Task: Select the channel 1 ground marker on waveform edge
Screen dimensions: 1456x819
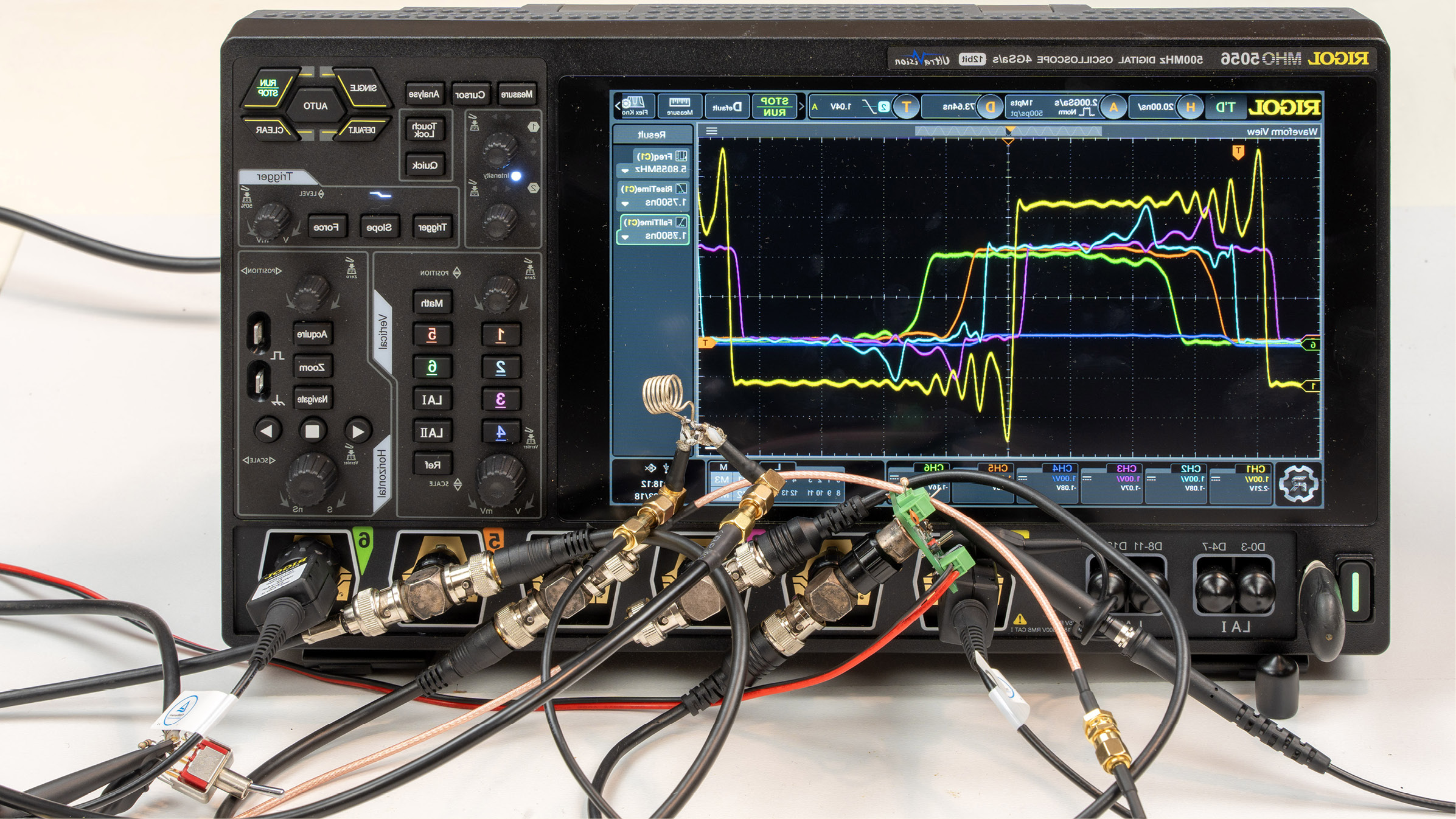Action: (1311, 386)
